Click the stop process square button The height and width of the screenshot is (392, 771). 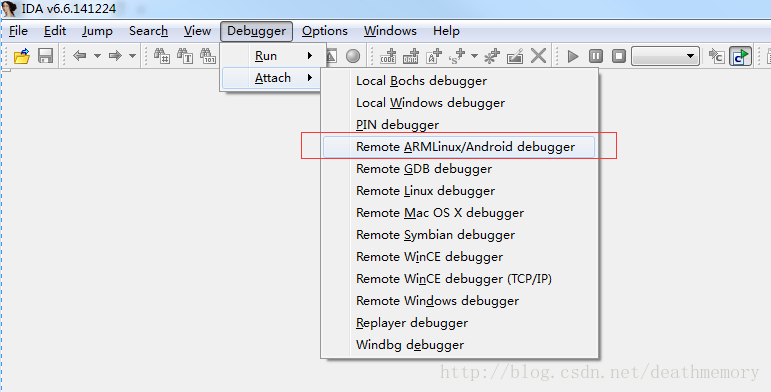click(619, 56)
